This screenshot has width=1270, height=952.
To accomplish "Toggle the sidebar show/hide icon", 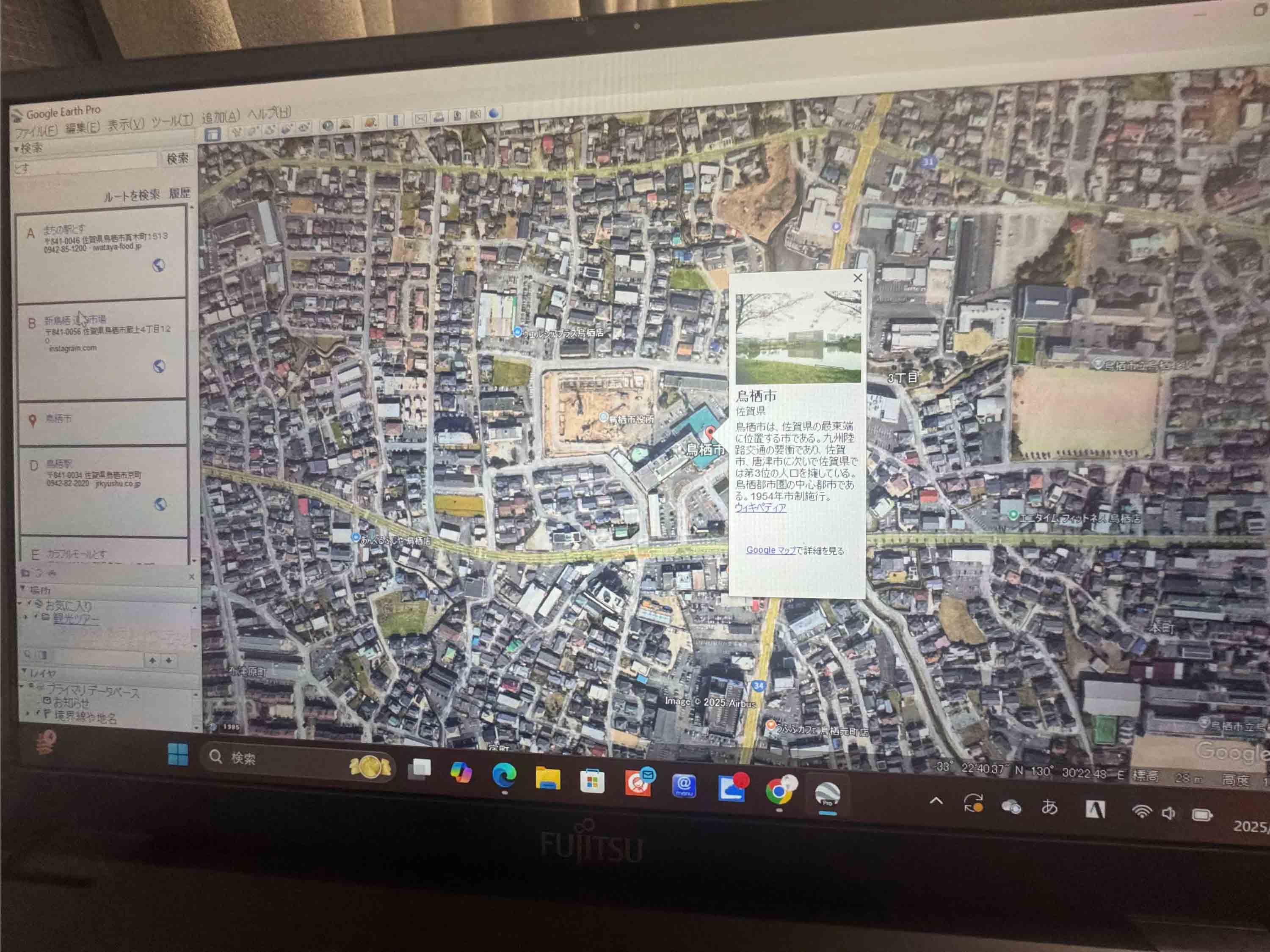I will pyautogui.click(x=213, y=135).
